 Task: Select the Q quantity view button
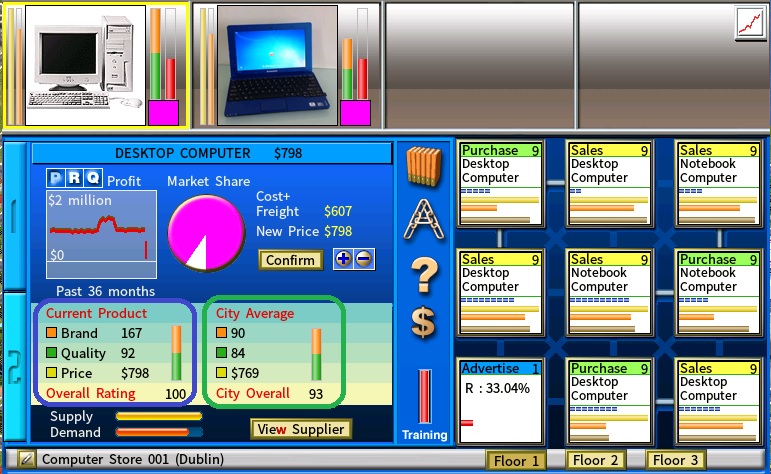93,178
